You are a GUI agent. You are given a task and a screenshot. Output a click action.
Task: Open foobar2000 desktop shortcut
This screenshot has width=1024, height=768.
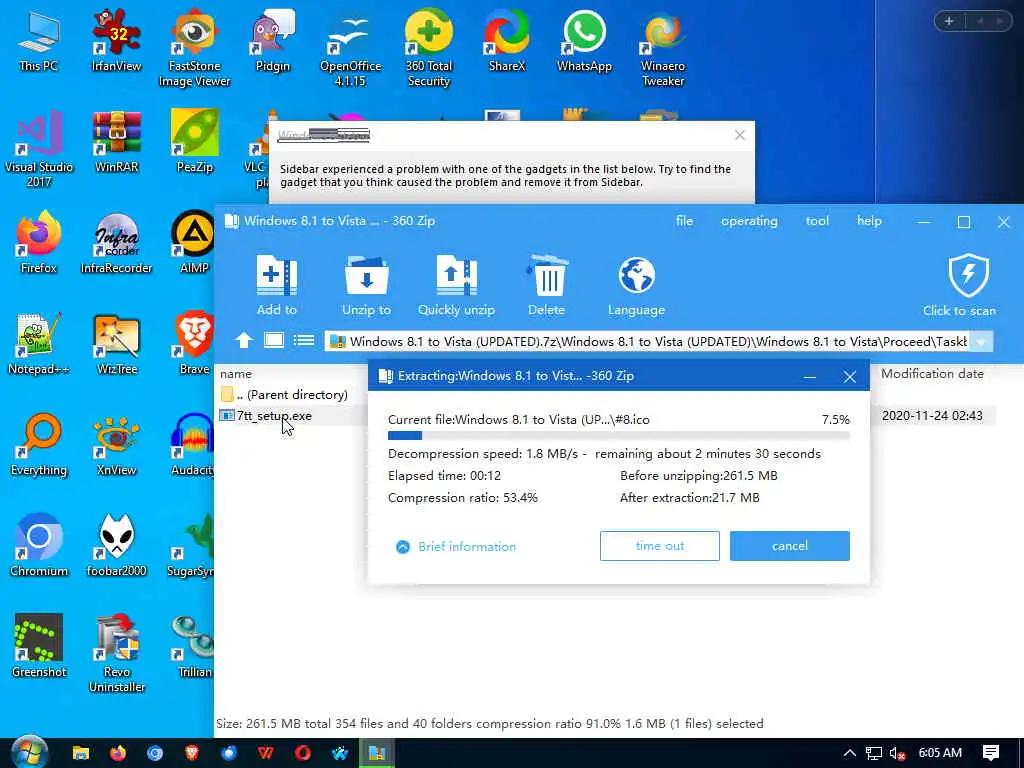(116, 547)
